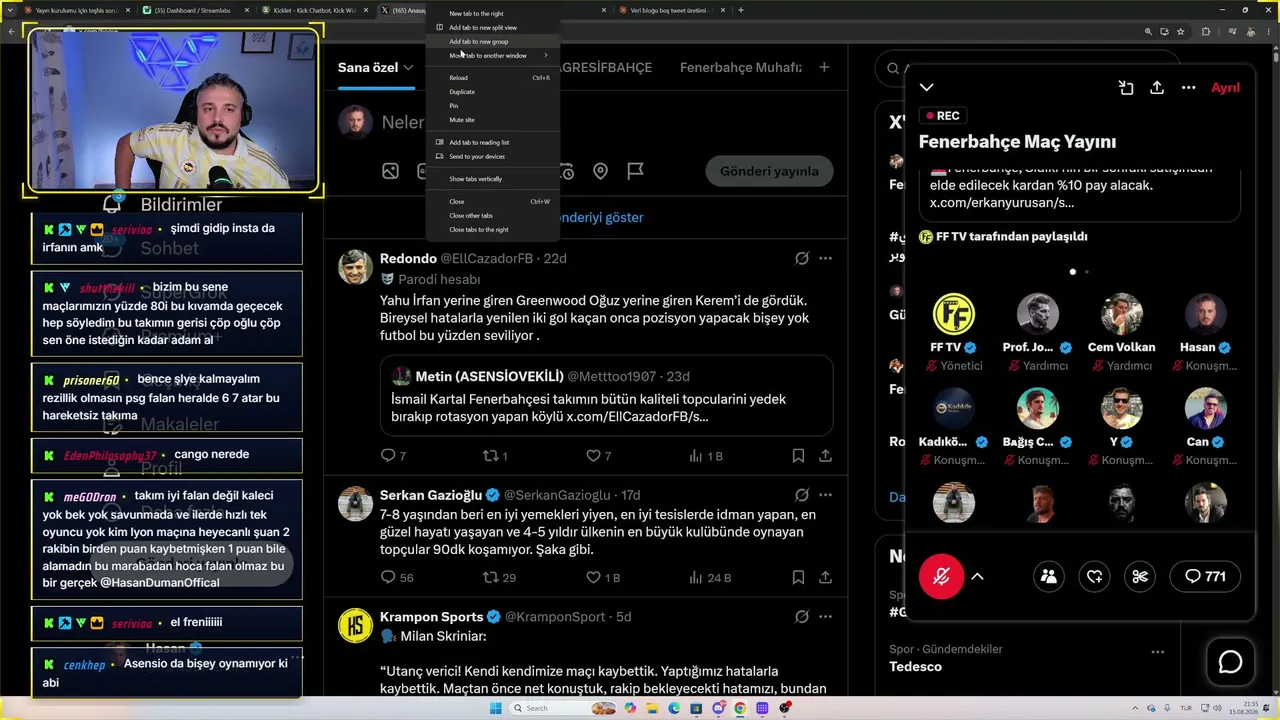Choose 'Add tab to reading list'
The width and height of the screenshot is (1280, 720).
click(491, 143)
